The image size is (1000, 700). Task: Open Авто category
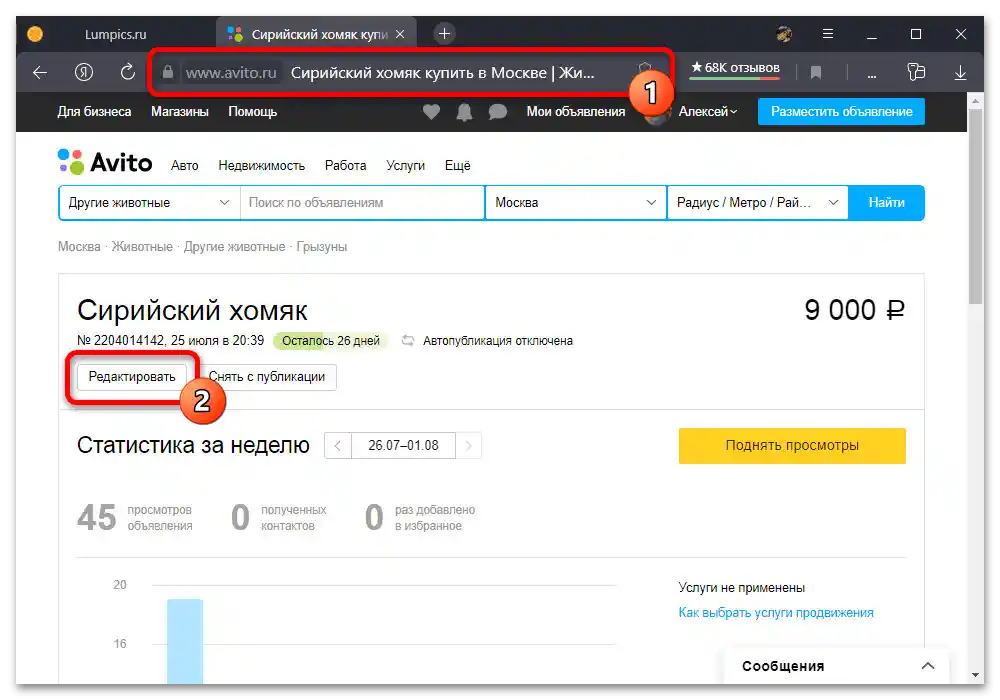point(184,166)
